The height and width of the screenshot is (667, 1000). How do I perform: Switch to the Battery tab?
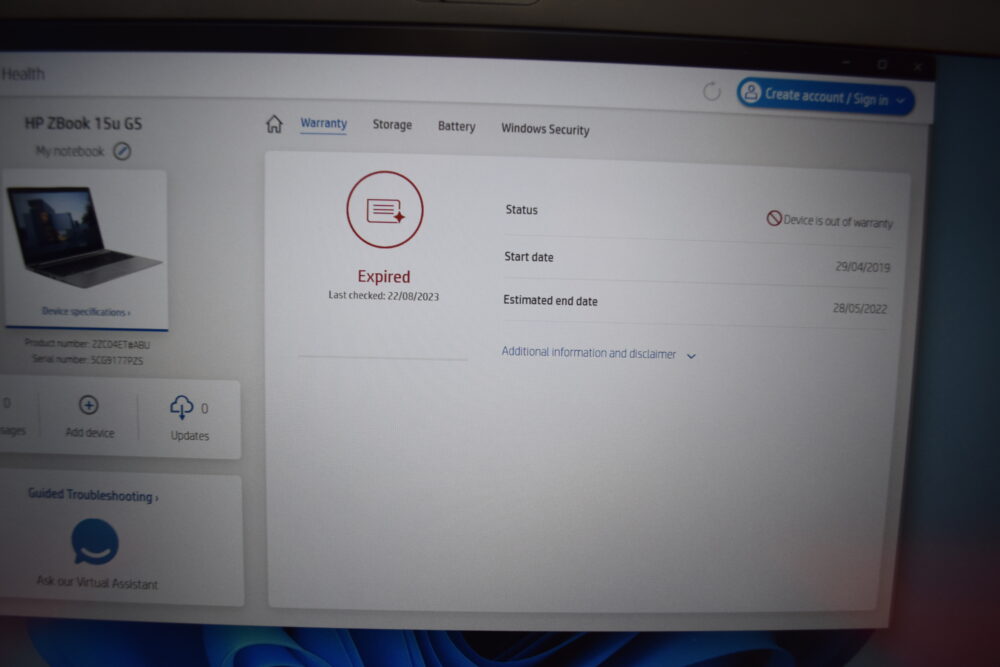pyautogui.click(x=457, y=126)
